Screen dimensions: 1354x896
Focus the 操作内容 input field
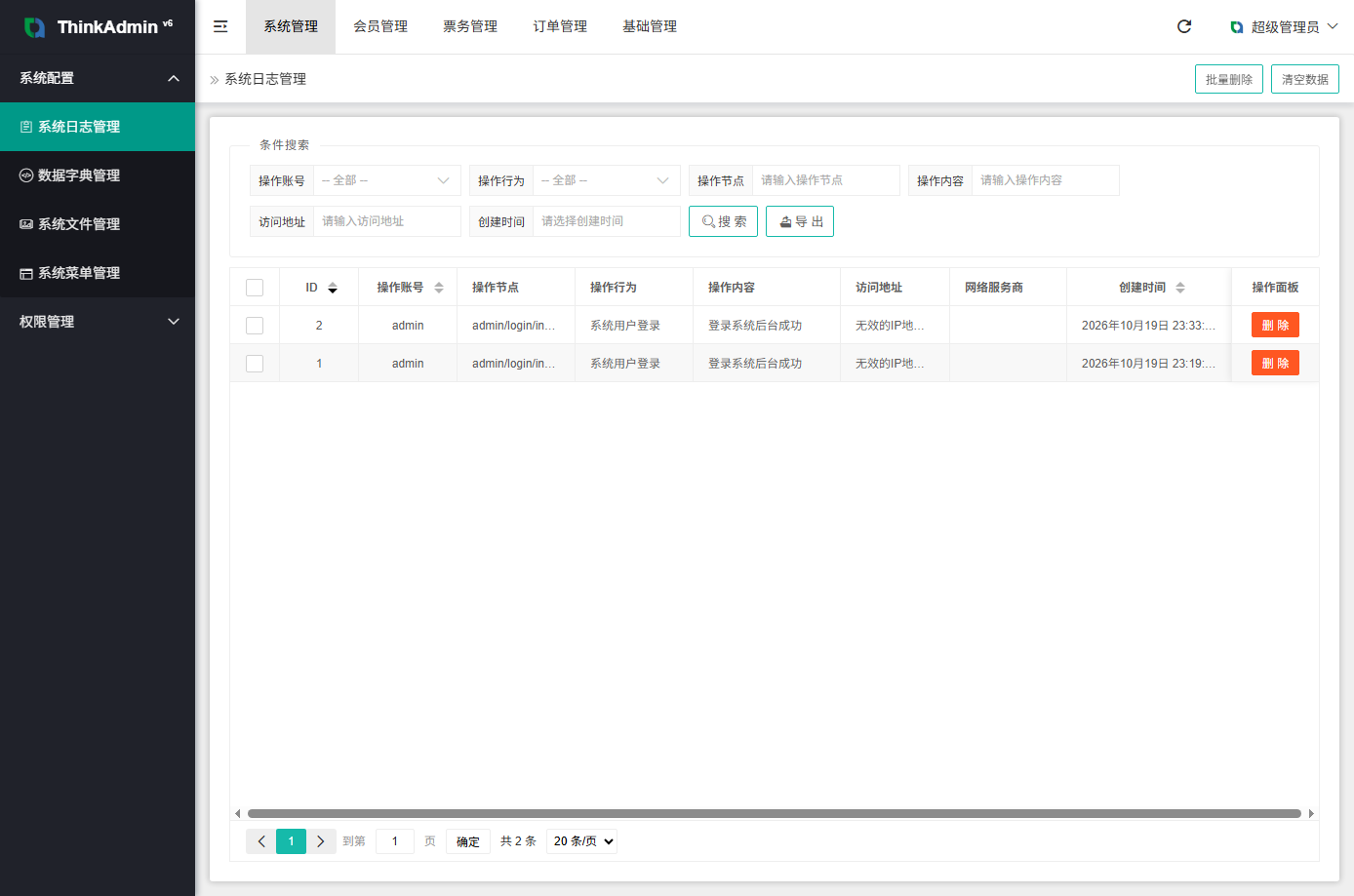point(1046,180)
